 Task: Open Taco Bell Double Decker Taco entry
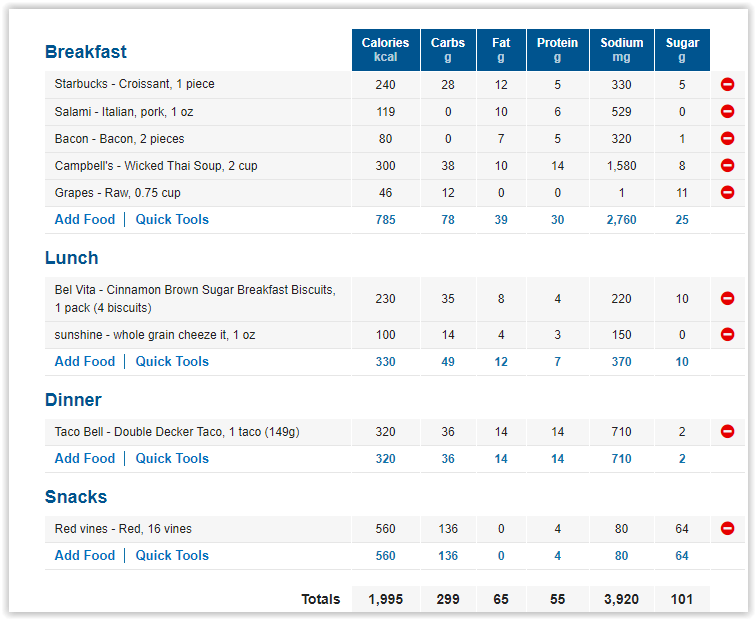tap(177, 431)
